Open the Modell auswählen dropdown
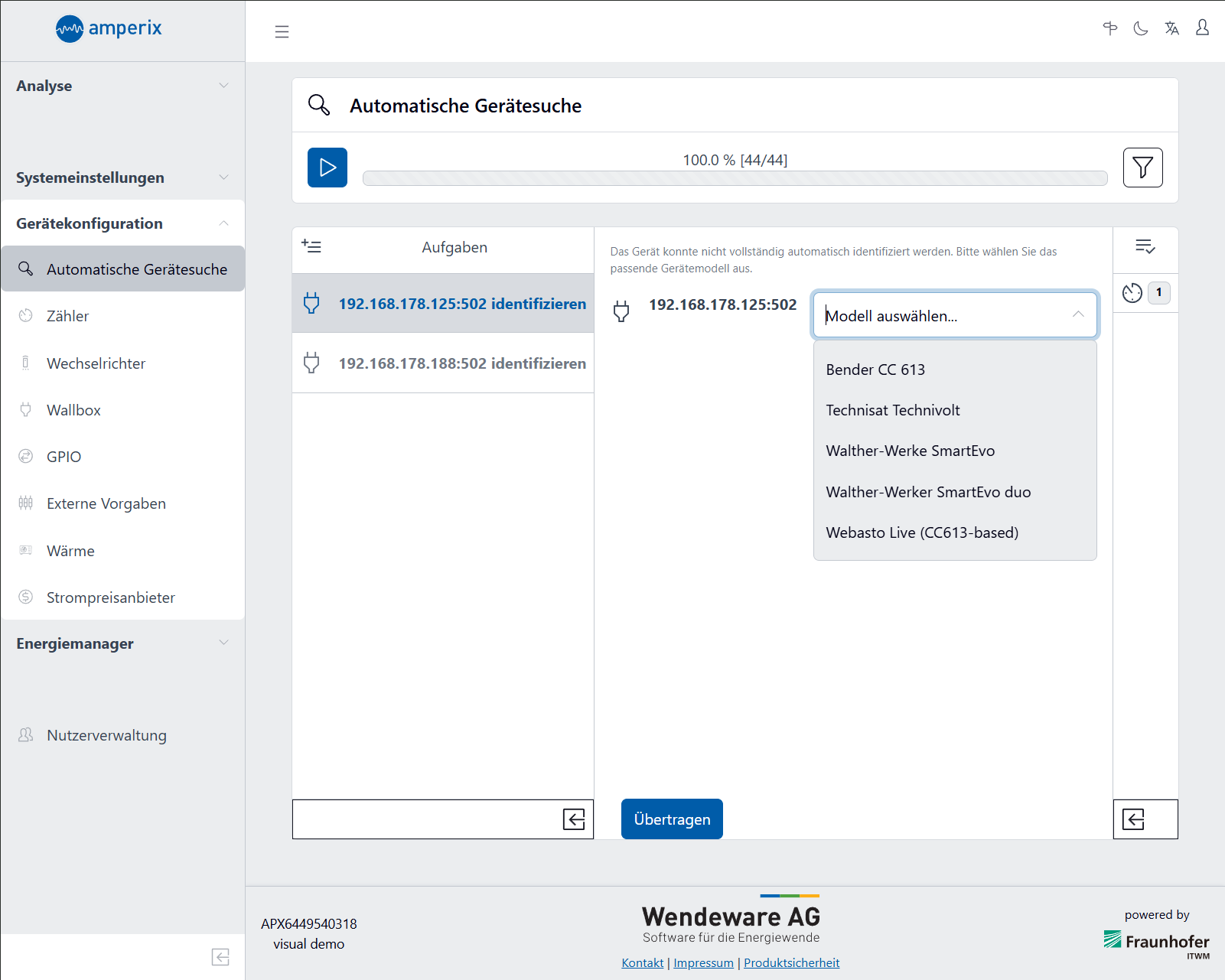 point(954,315)
